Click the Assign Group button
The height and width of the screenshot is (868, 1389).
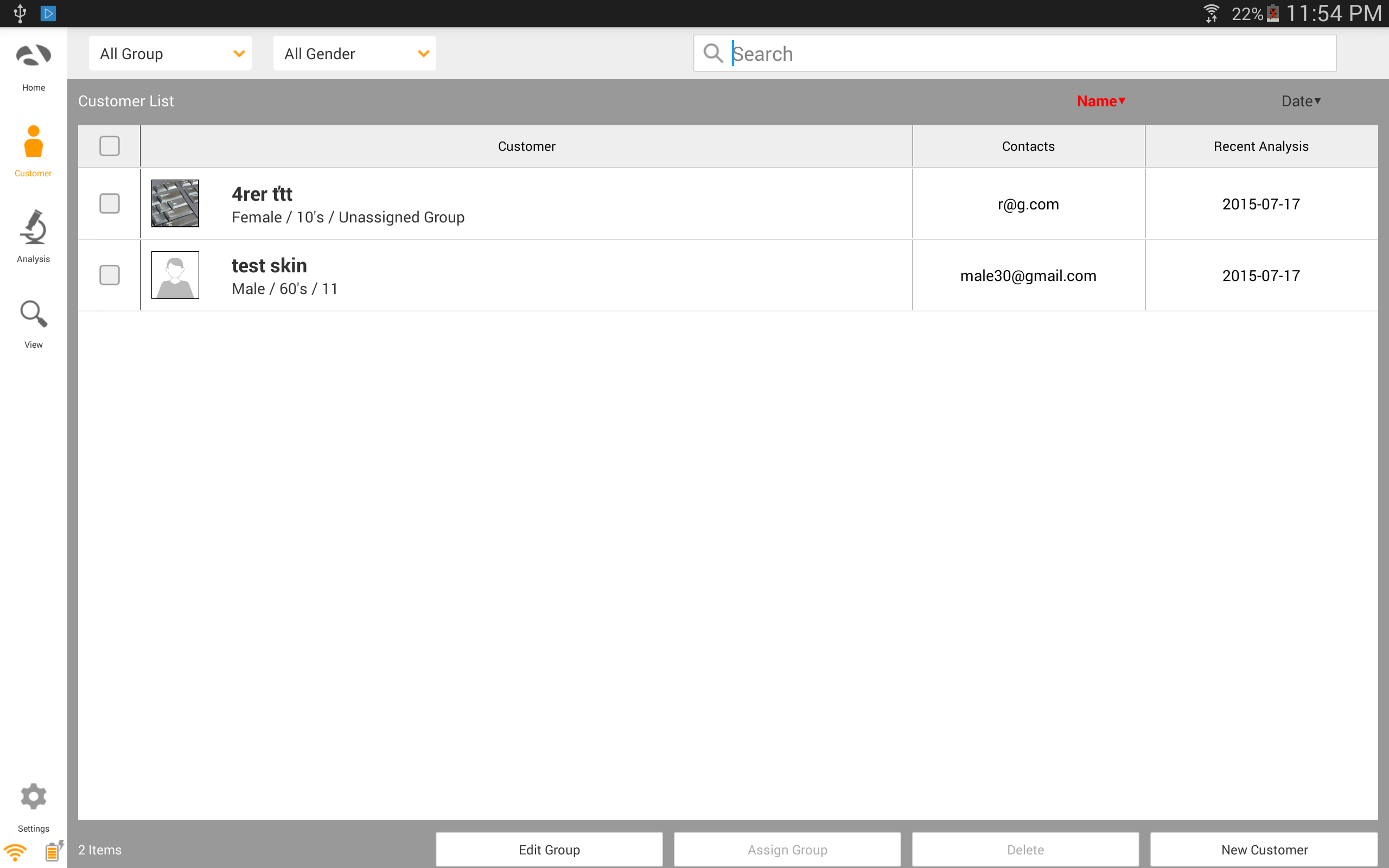pyautogui.click(x=787, y=850)
